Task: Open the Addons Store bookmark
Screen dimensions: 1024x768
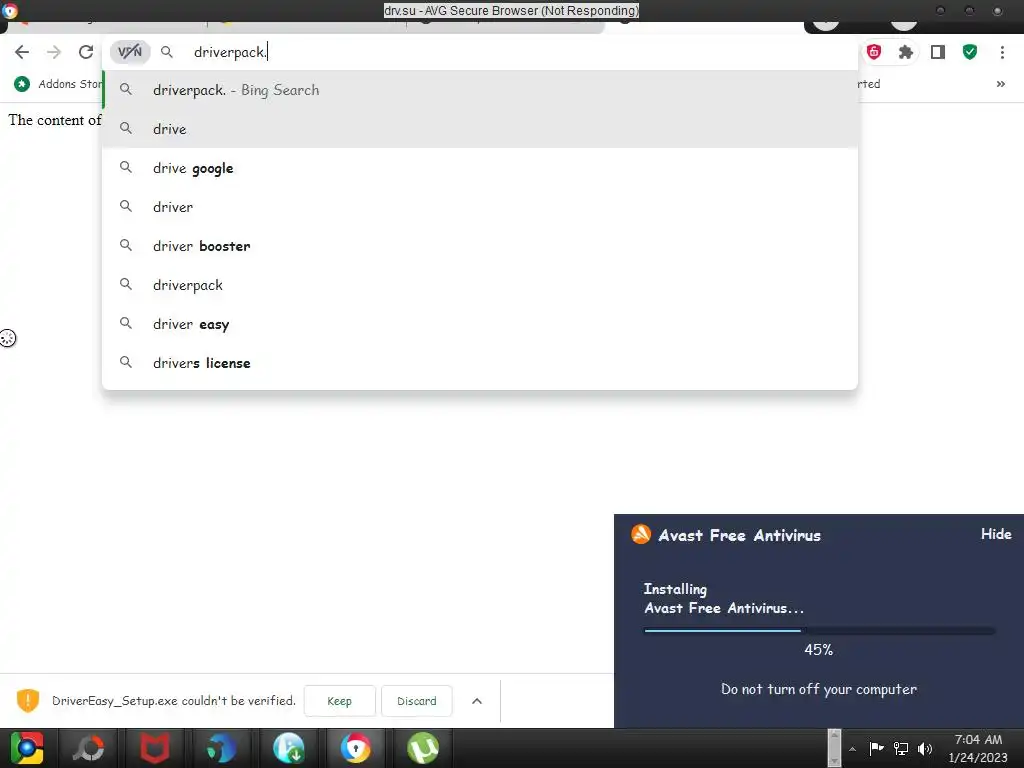Action: click(57, 84)
